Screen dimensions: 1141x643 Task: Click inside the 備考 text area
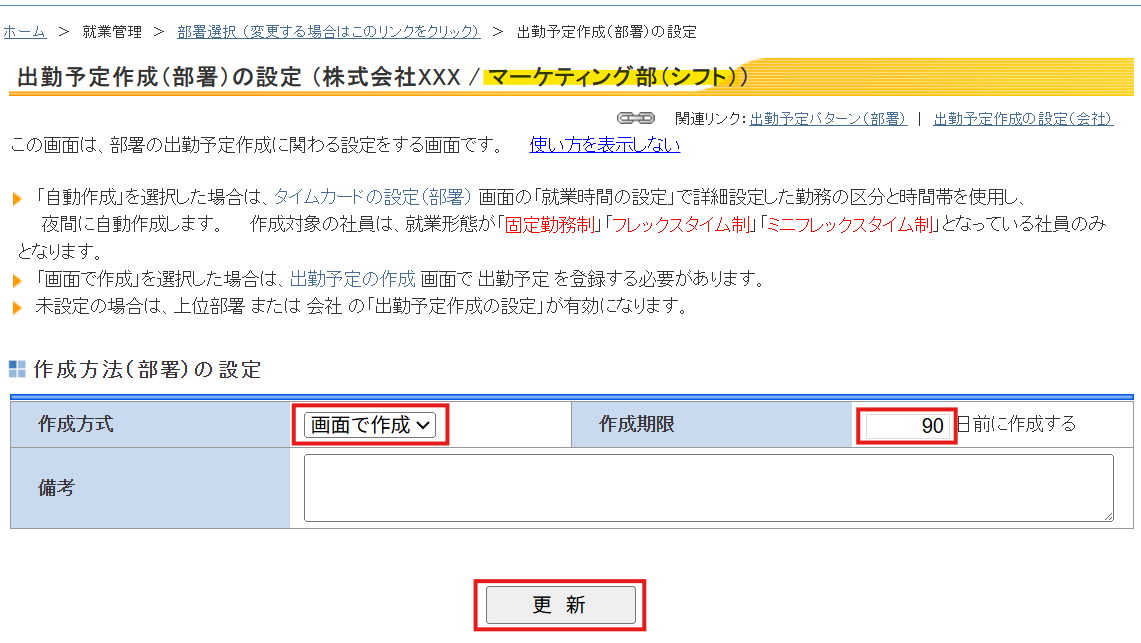[708, 488]
